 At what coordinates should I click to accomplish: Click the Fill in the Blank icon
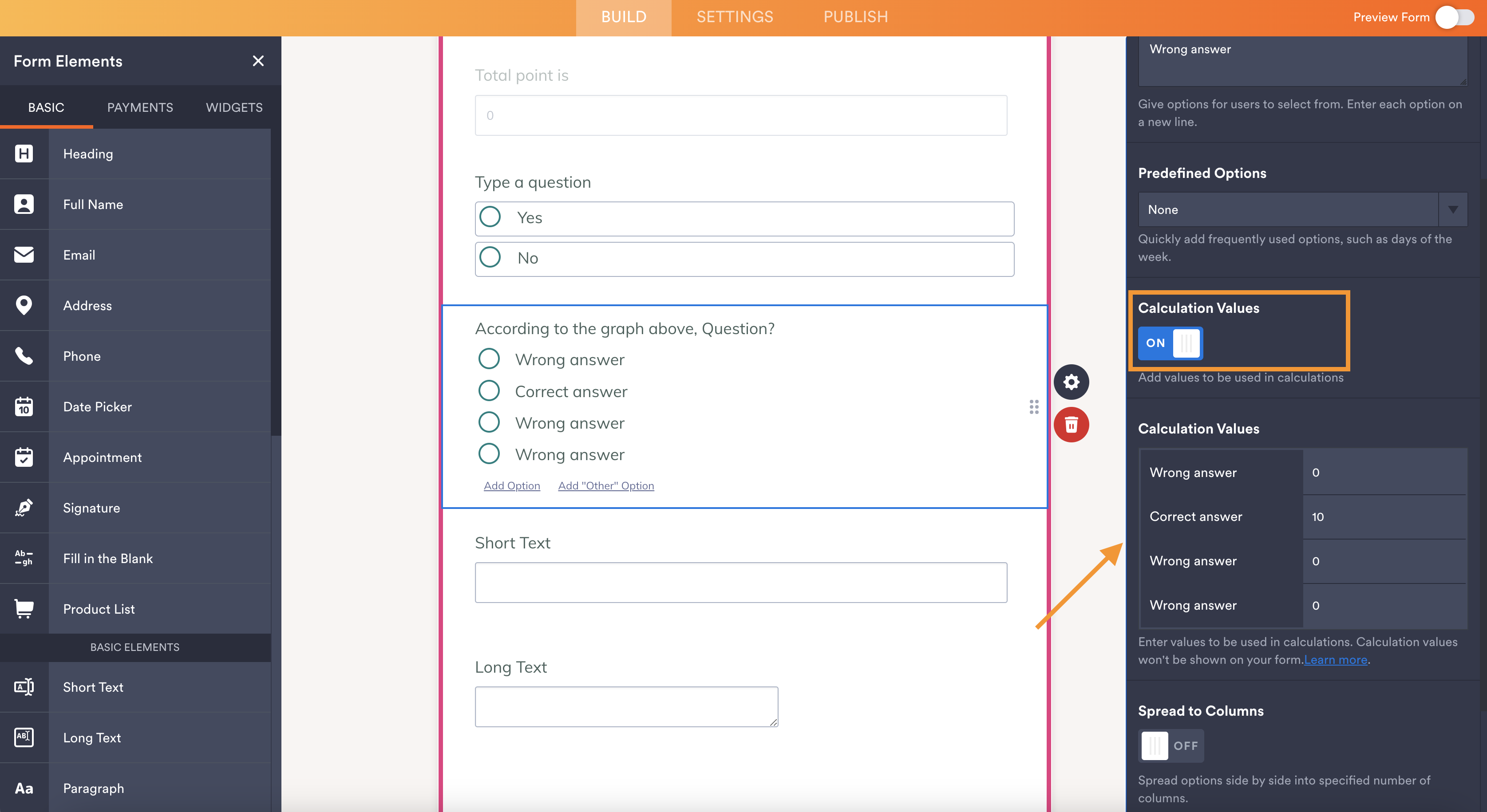point(24,558)
